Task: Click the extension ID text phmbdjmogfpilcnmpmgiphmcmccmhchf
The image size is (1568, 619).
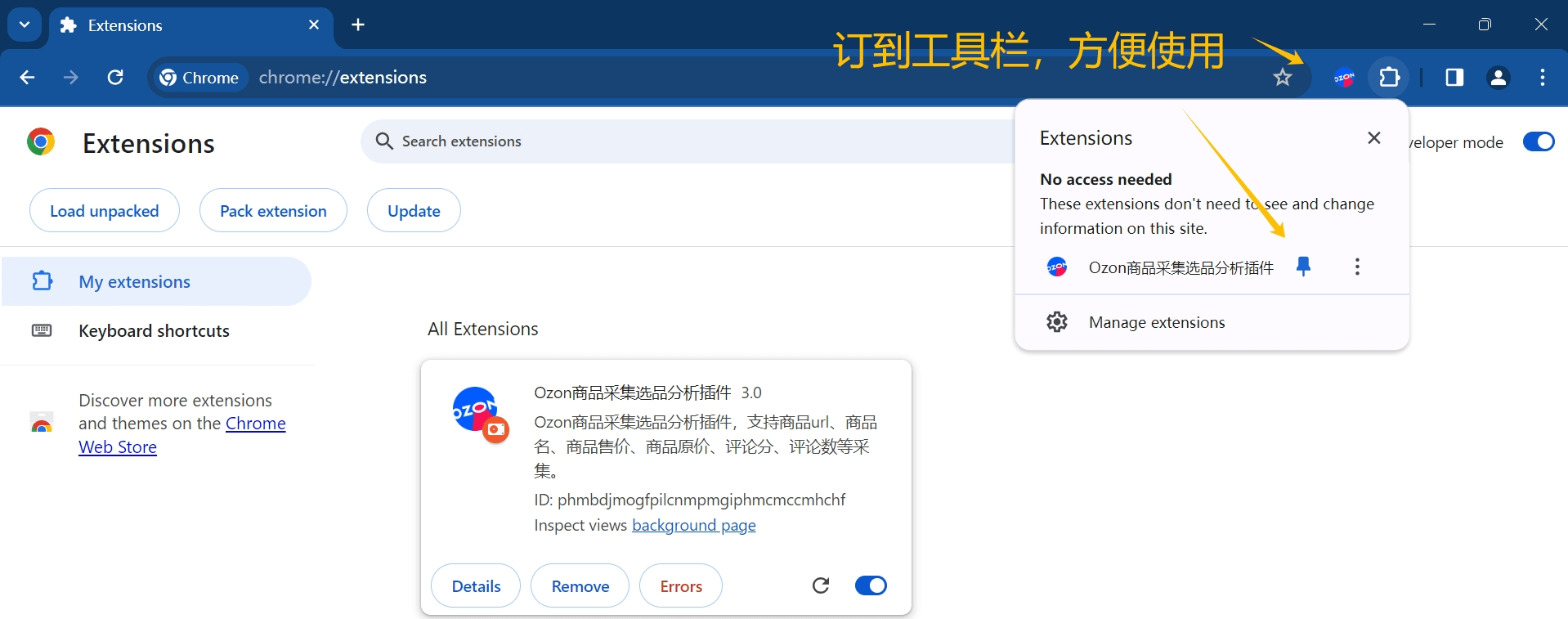Action: coord(701,500)
